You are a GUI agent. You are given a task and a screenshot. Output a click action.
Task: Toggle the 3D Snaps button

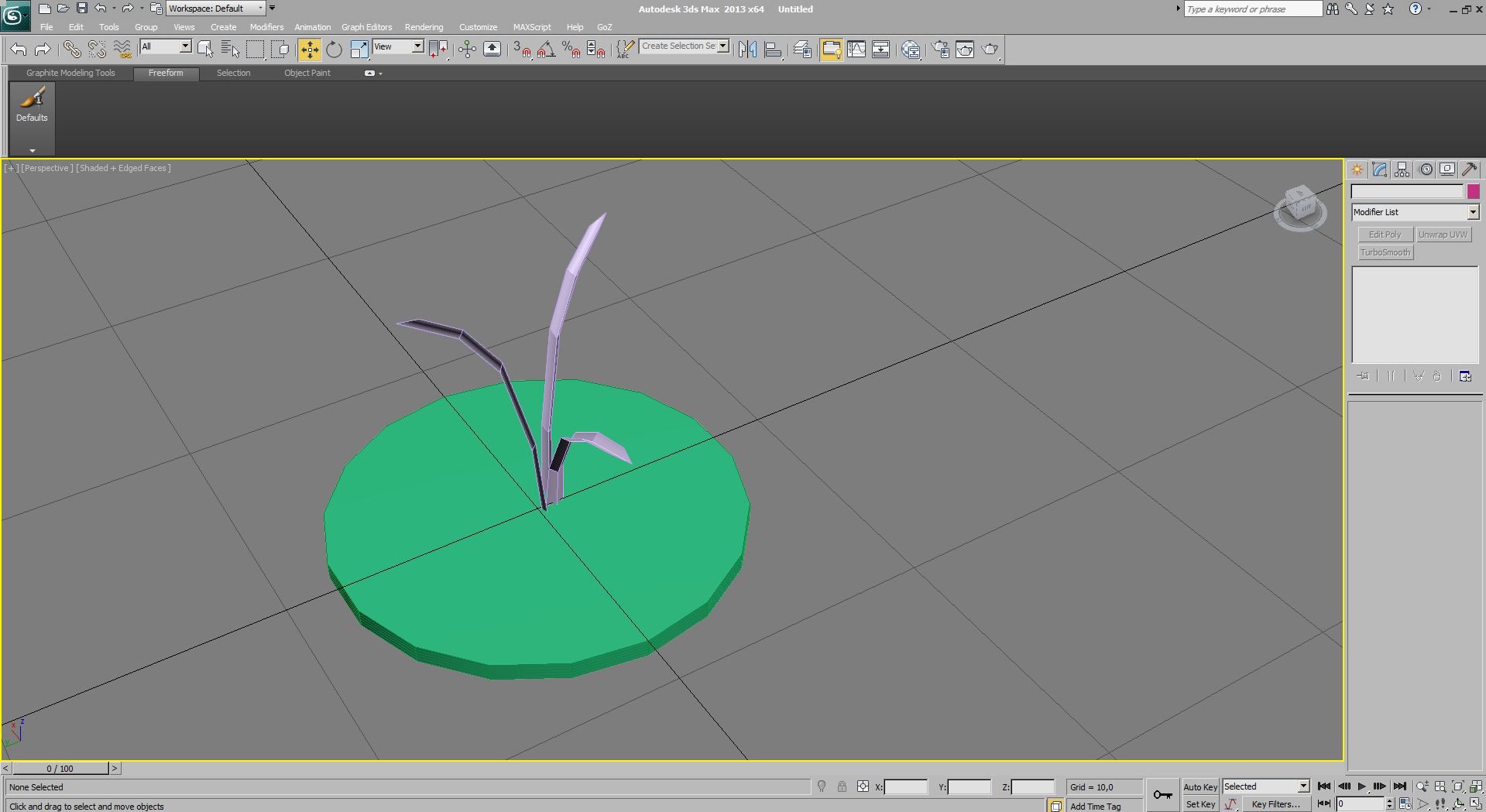coord(521,50)
